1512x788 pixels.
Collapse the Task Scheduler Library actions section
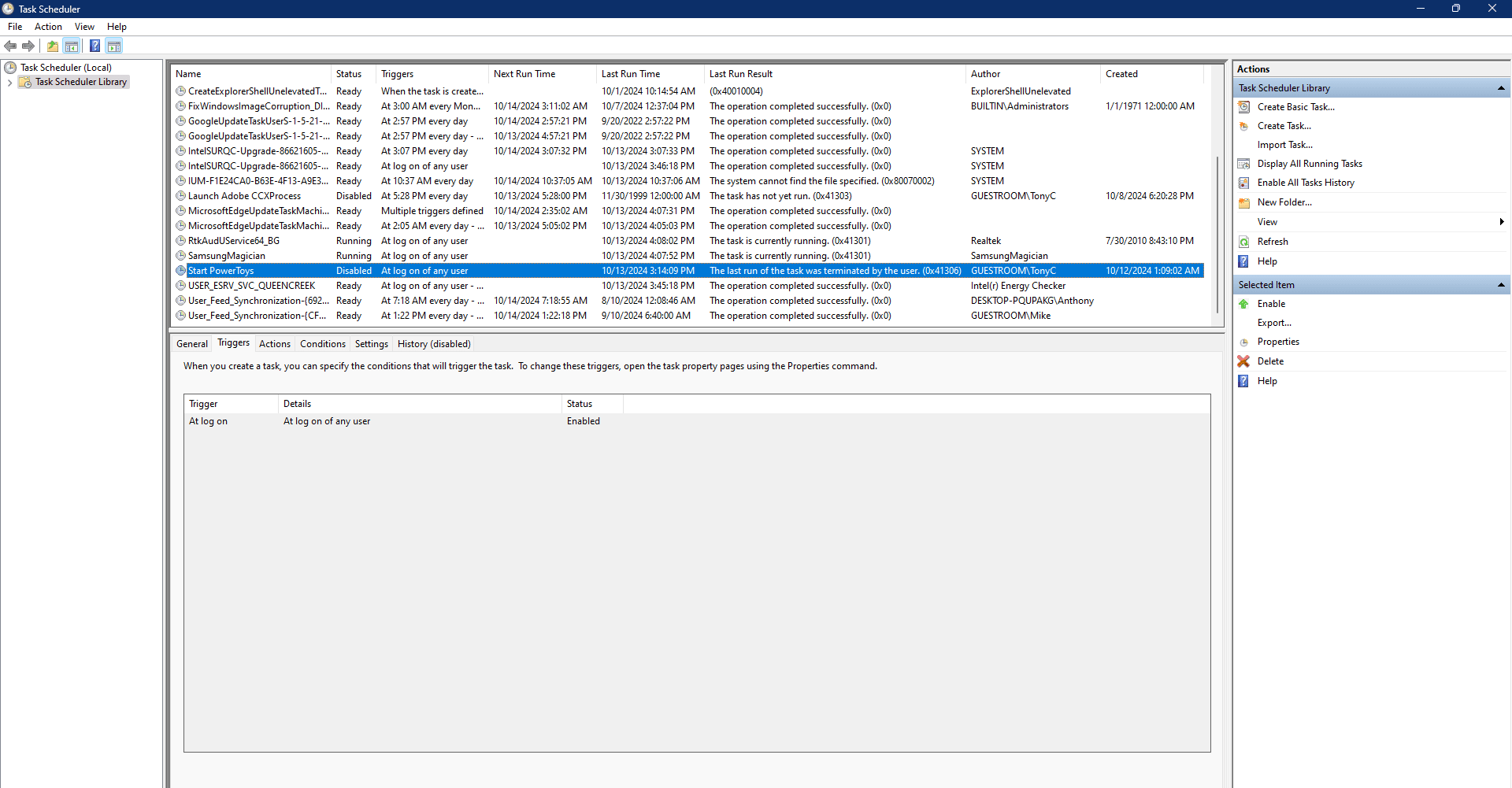(x=1501, y=88)
